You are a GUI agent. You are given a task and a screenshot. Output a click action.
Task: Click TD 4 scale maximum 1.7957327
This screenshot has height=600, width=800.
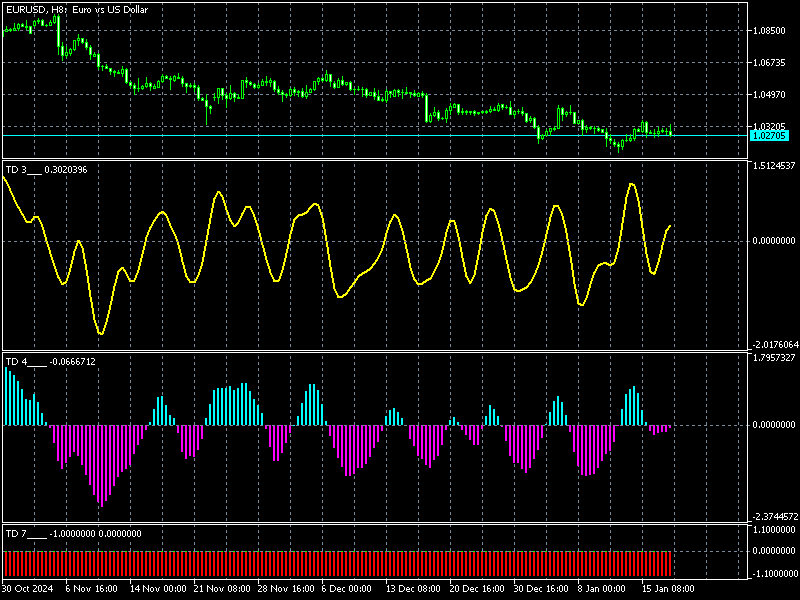pyautogui.click(x=774, y=358)
